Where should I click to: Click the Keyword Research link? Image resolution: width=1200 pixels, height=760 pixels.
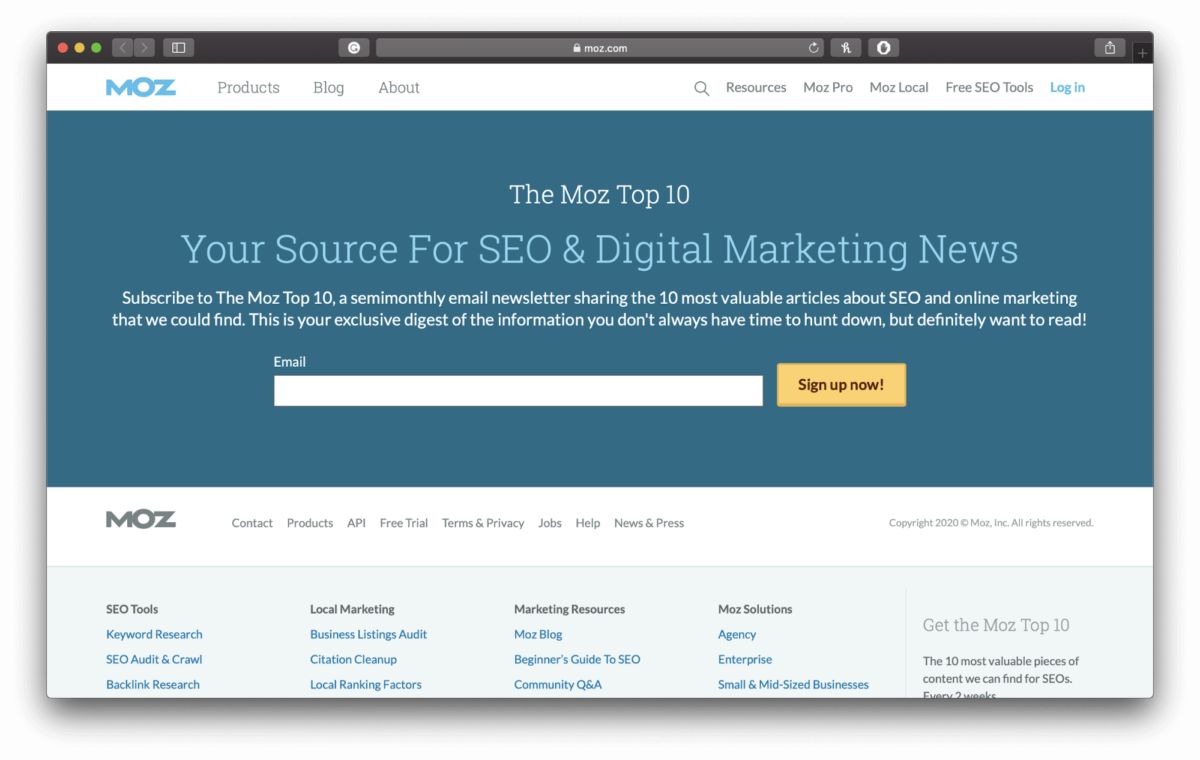(x=154, y=634)
